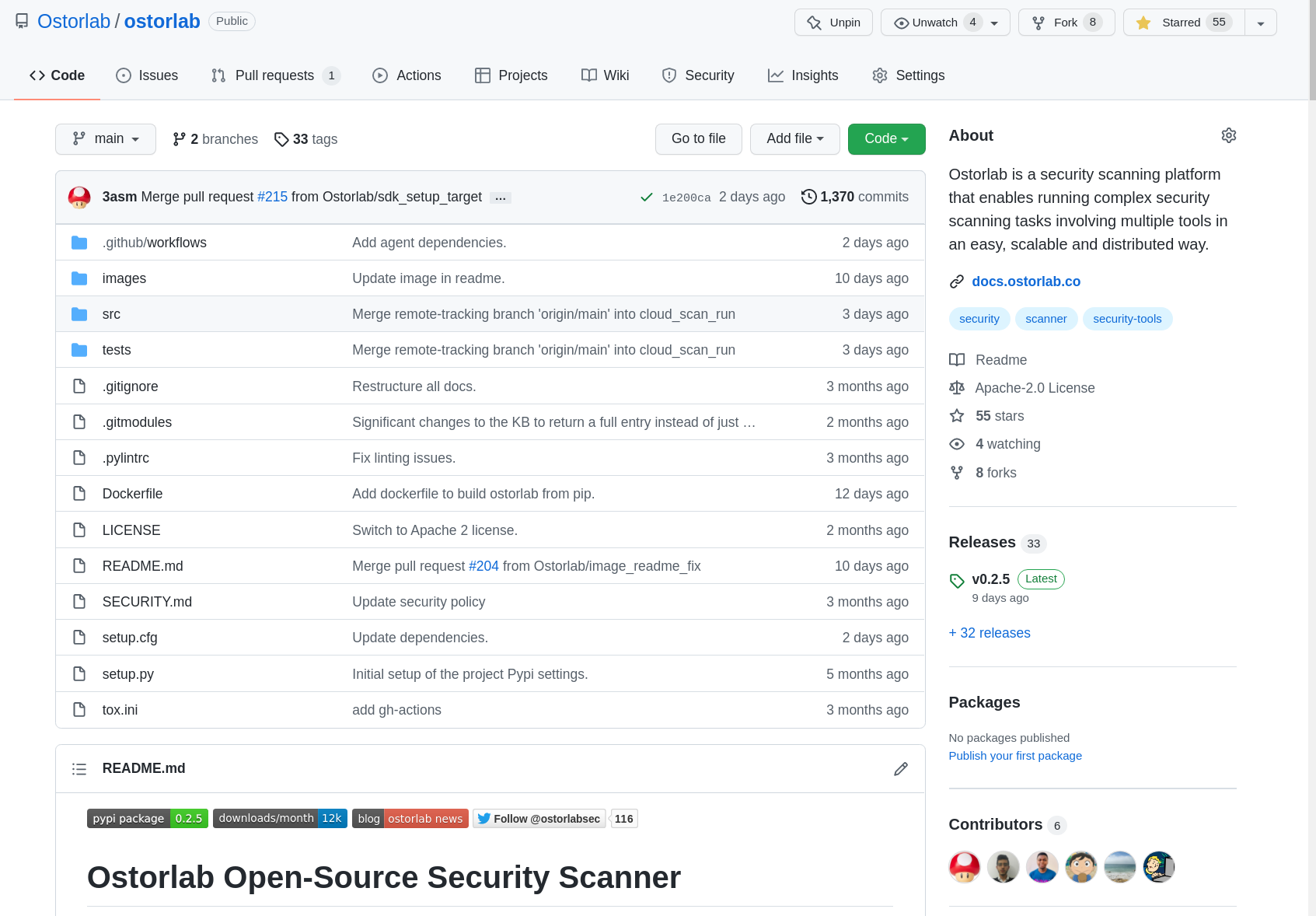Click the 1e200ca commit hash
Screen dimensions: 1316x916
tap(686, 198)
